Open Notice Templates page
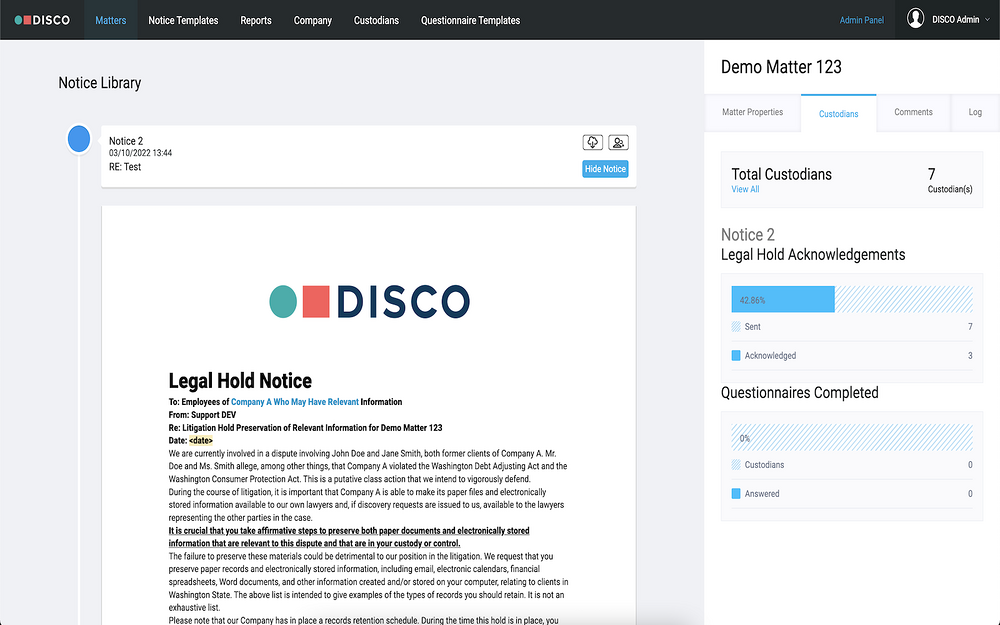 pos(183,20)
